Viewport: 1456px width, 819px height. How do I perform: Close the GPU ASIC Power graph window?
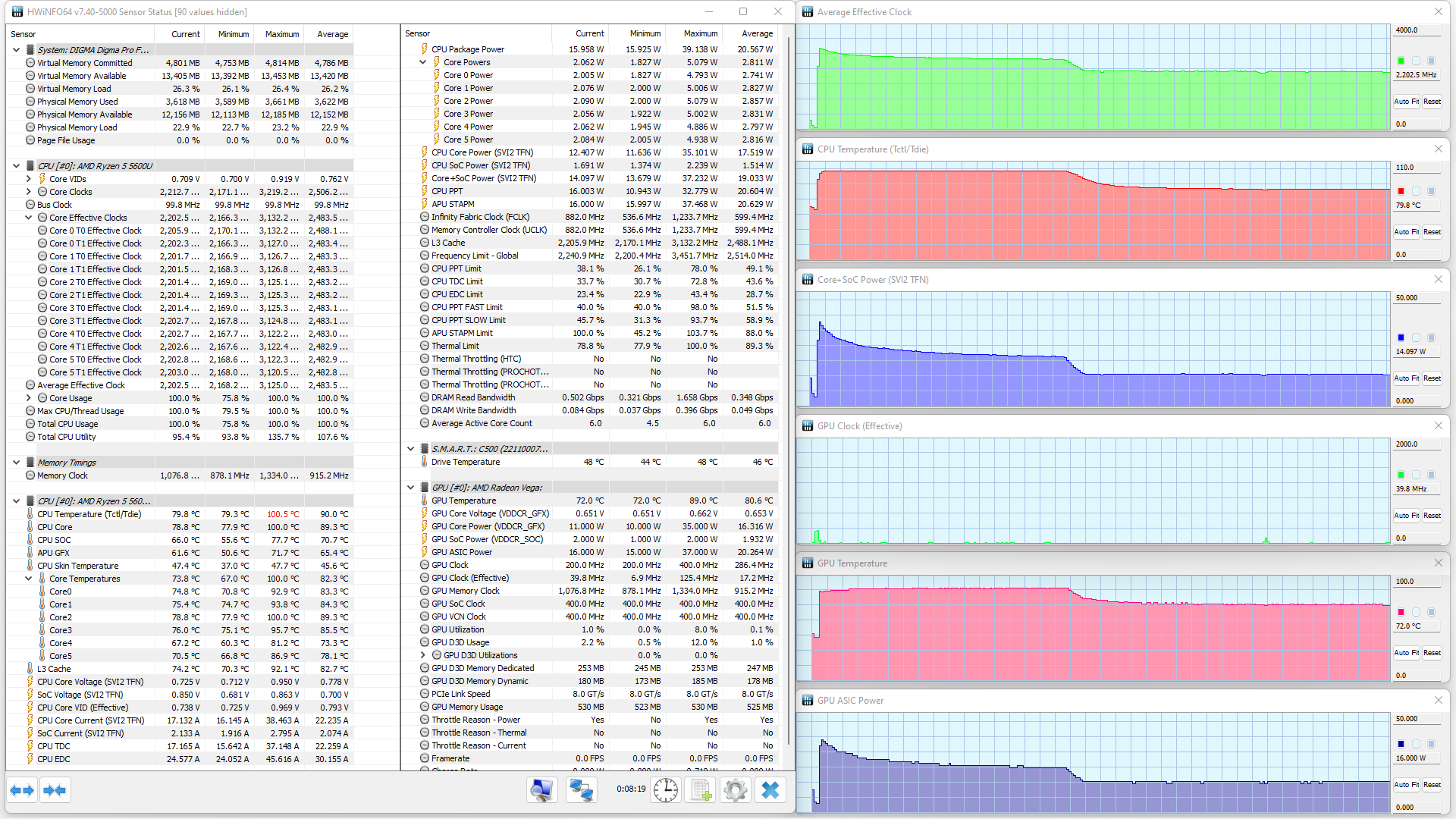[1438, 700]
